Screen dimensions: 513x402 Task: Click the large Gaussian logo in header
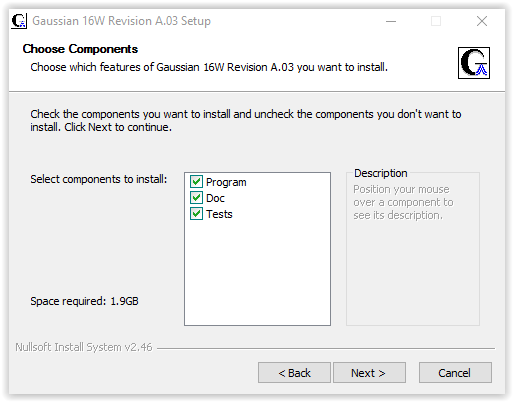click(x=474, y=63)
